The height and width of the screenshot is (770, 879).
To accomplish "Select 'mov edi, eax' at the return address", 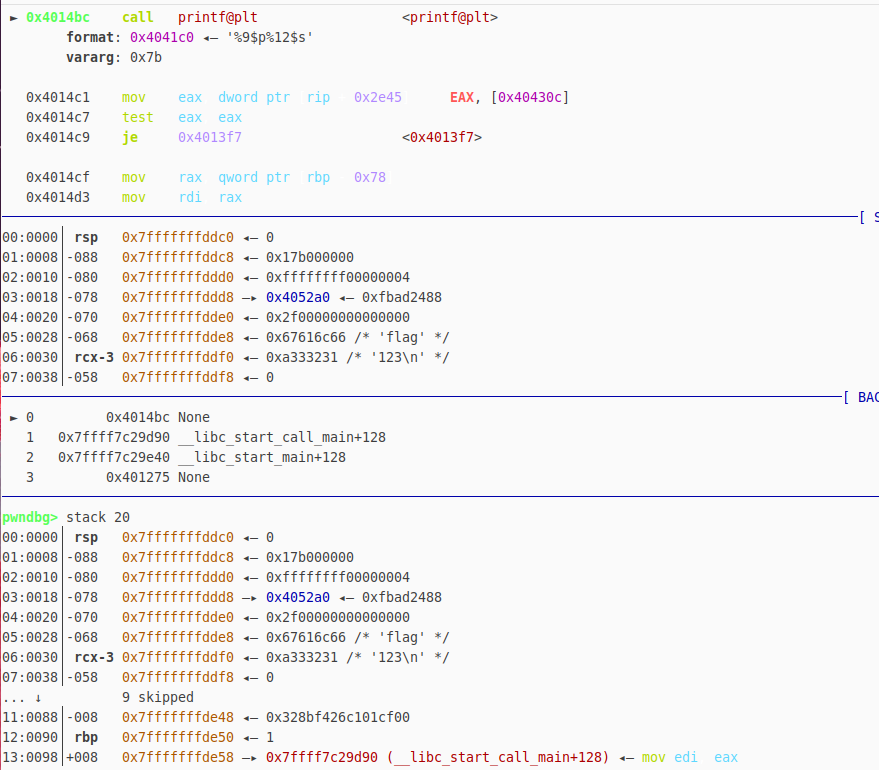I will point(690,758).
